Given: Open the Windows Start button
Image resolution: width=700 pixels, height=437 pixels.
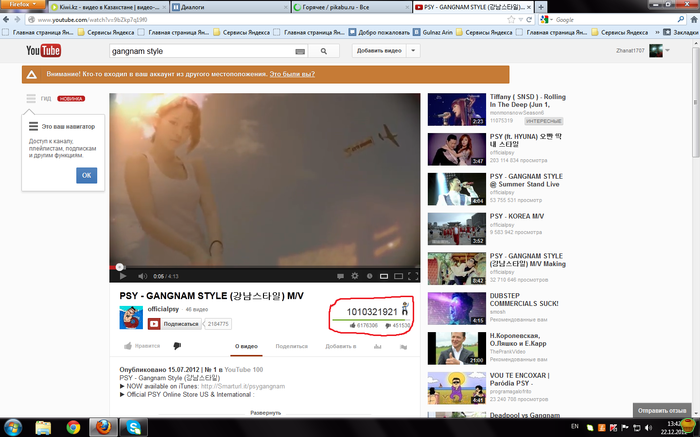Looking at the screenshot, I should coord(12,428).
